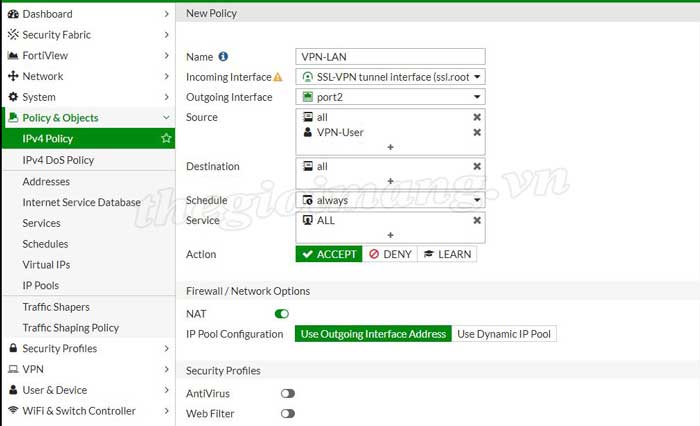Click the info icon next to Name
Image resolution: width=700 pixels, height=426 pixels.
[223, 57]
